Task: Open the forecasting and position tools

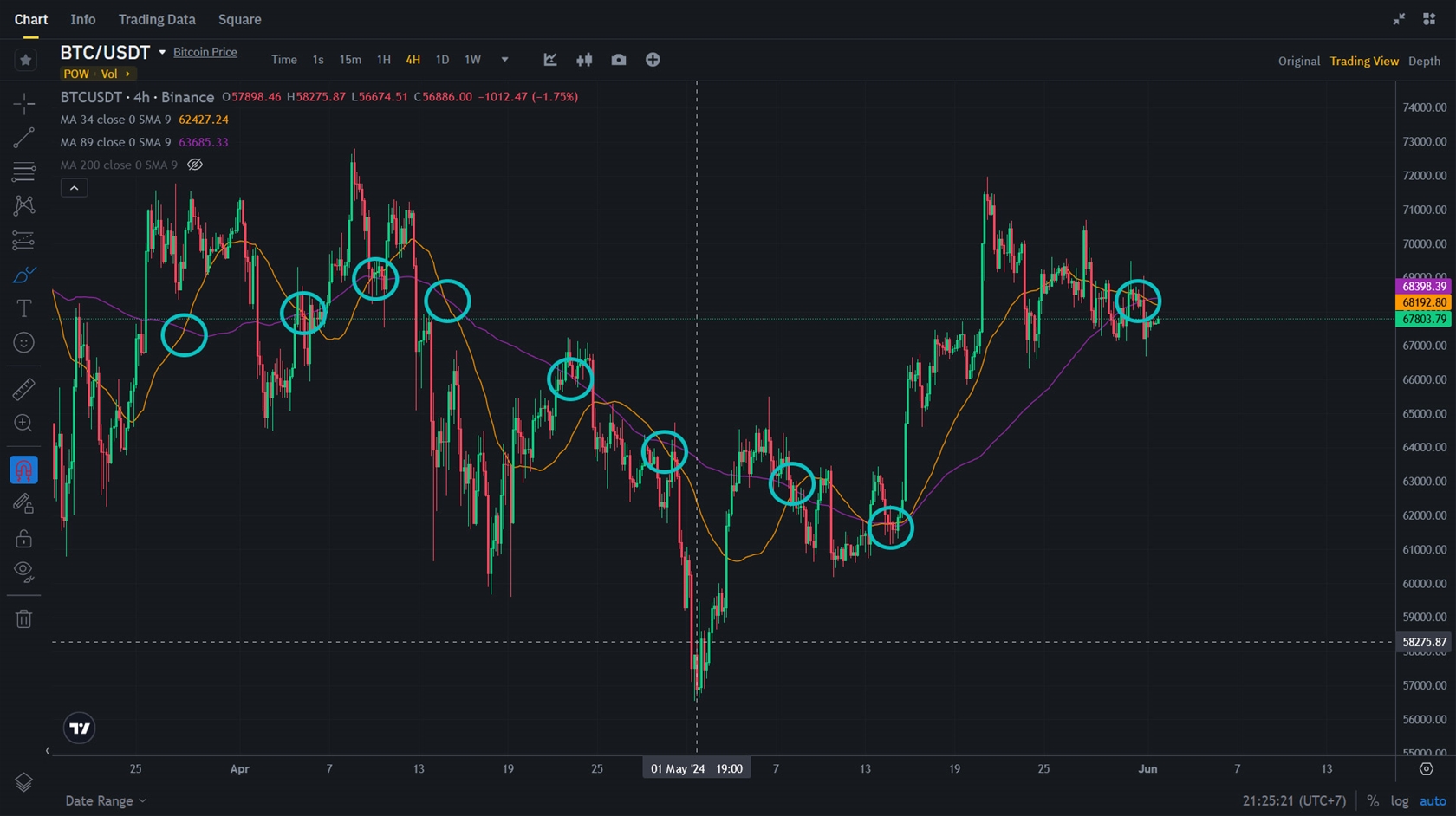Action: pyautogui.click(x=24, y=240)
